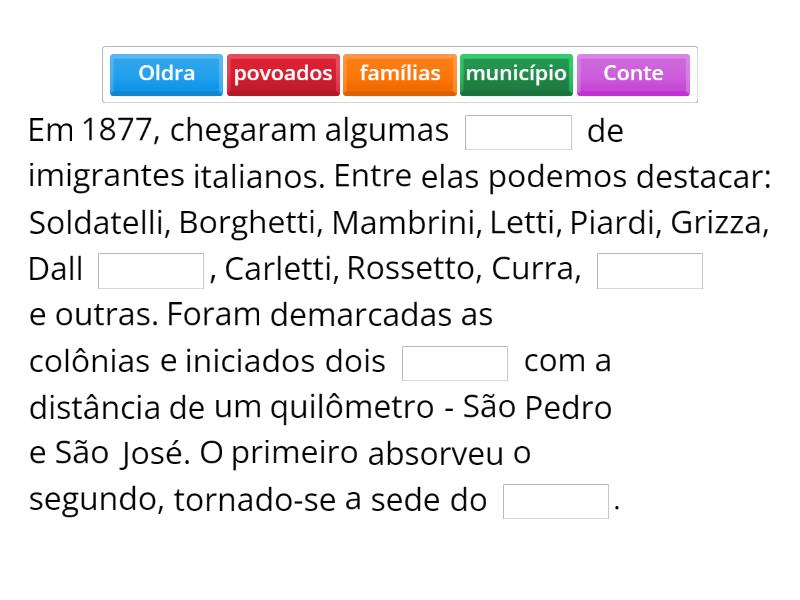
Task: Pick the tile between famílias and Conte
Action: pos(516,74)
